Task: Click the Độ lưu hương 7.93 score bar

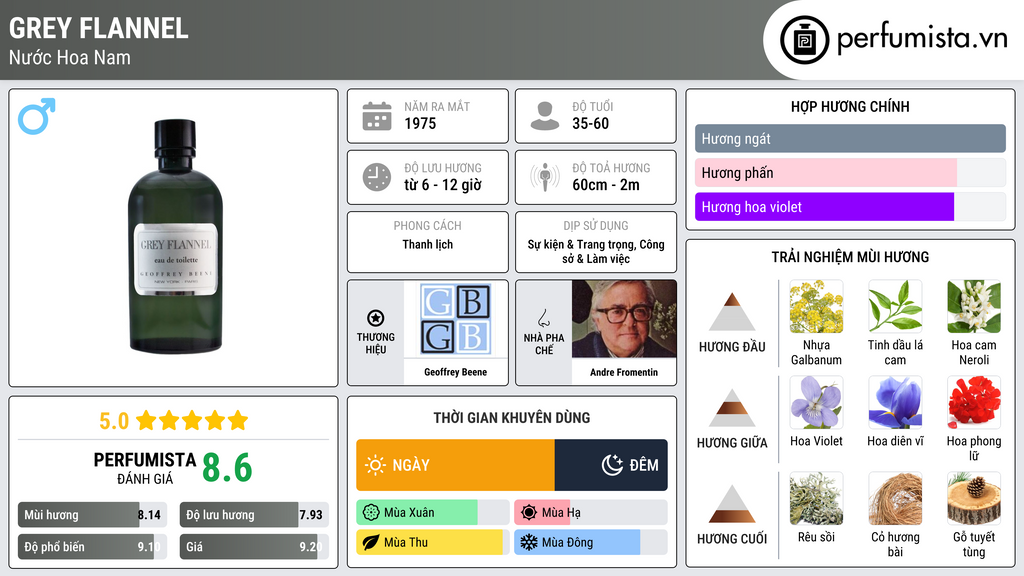Action: click(254, 515)
